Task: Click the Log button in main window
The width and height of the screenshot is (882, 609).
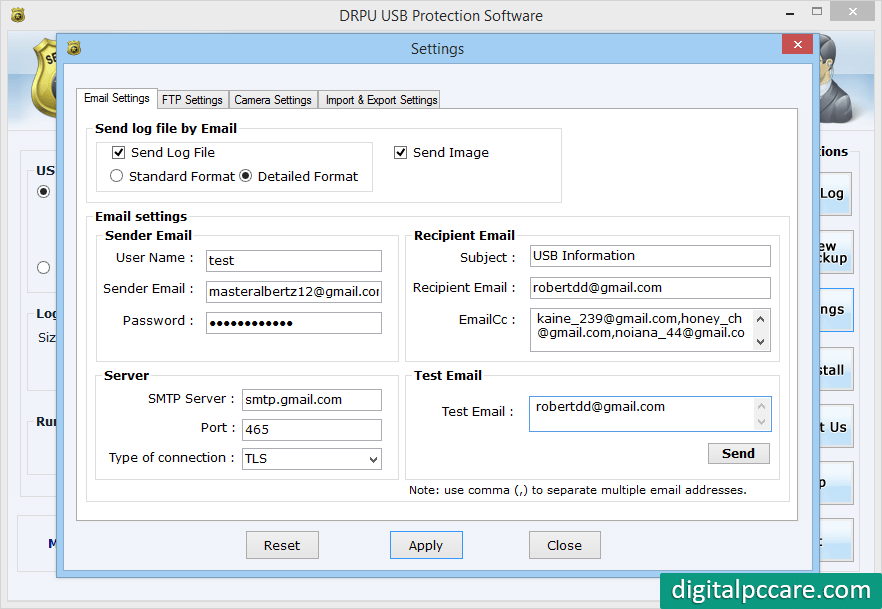Action: [x=835, y=193]
